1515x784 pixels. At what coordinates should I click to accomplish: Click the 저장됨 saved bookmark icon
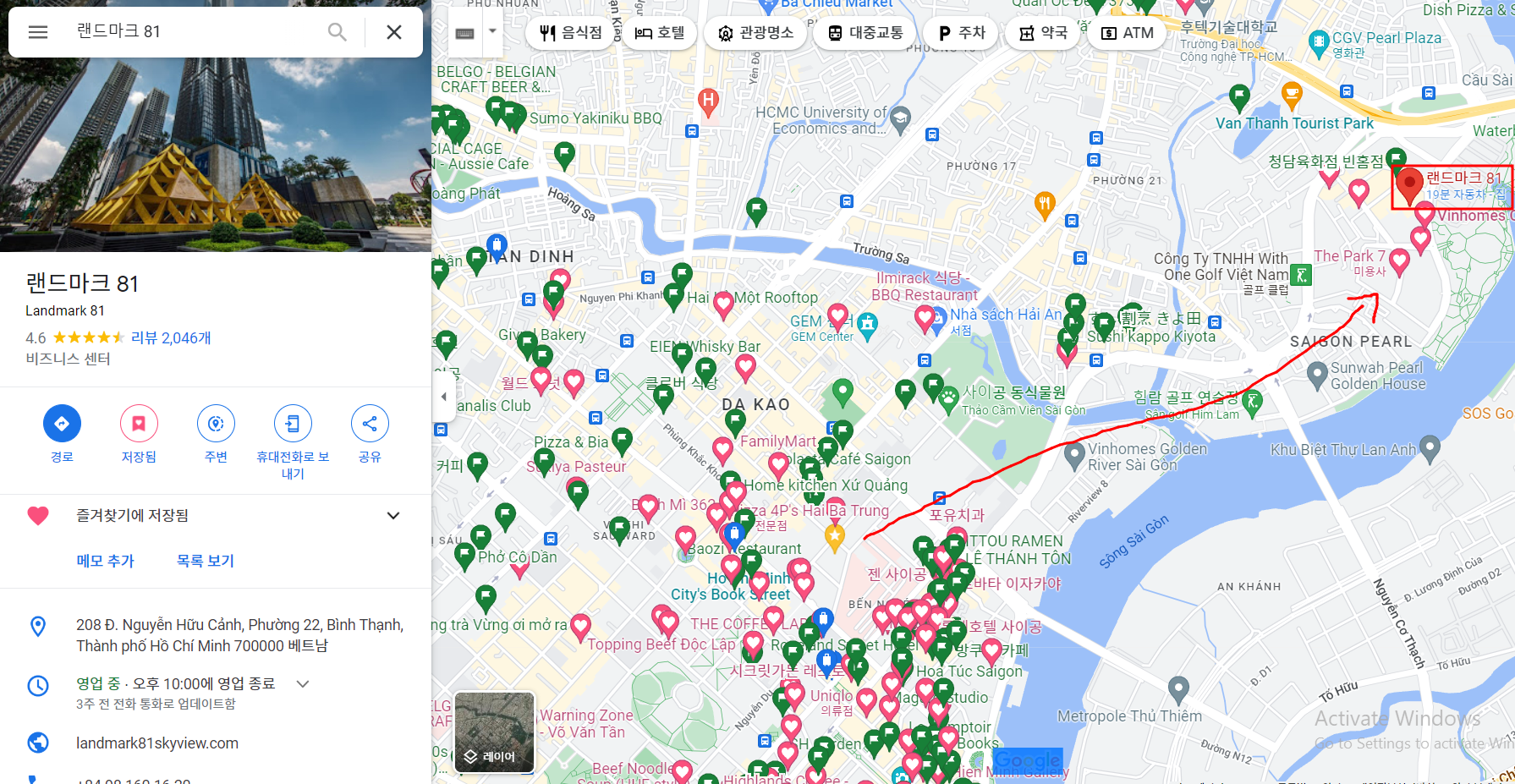(x=139, y=424)
